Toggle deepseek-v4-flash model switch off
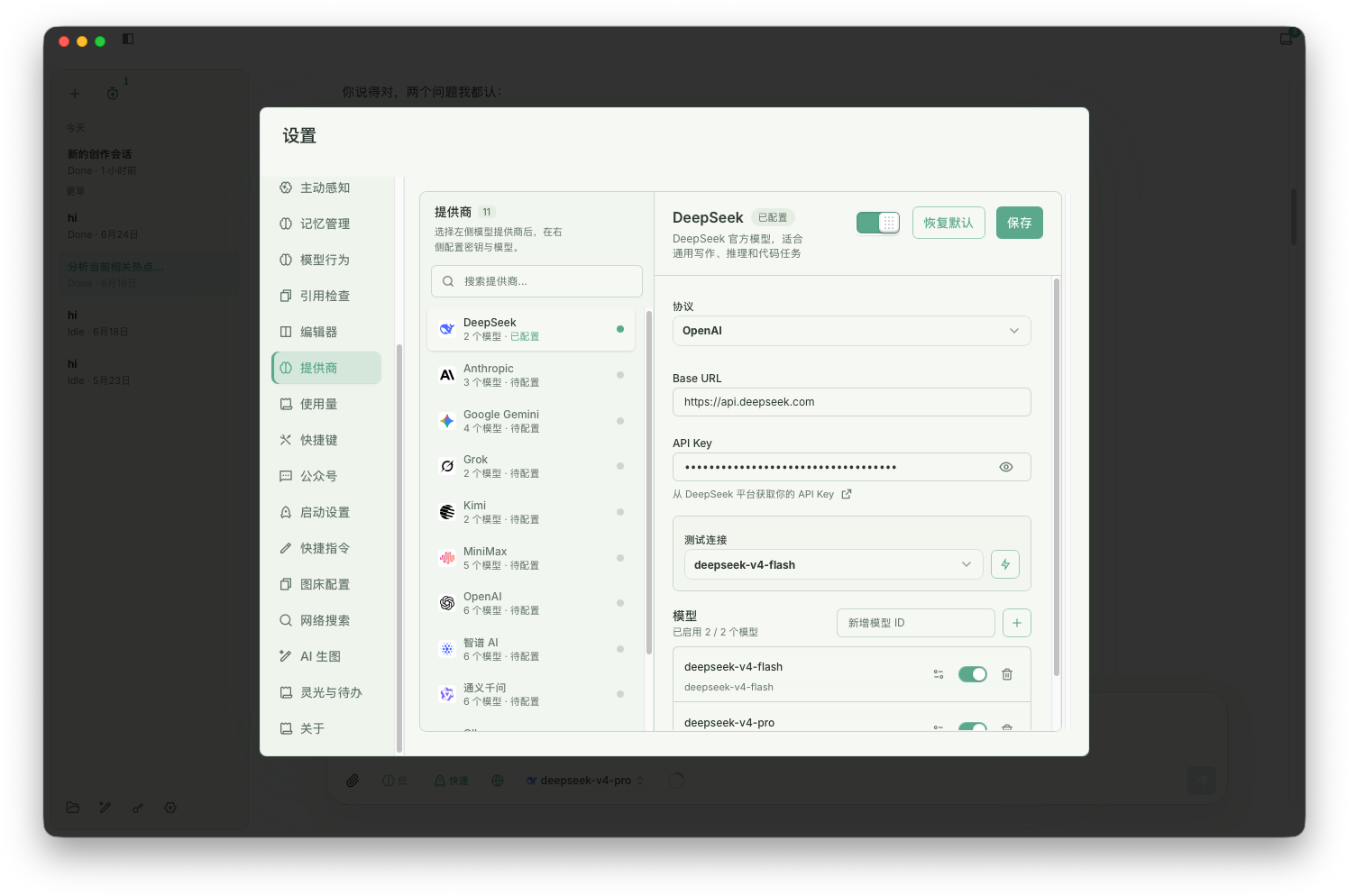The height and width of the screenshot is (896, 1347). 973,674
